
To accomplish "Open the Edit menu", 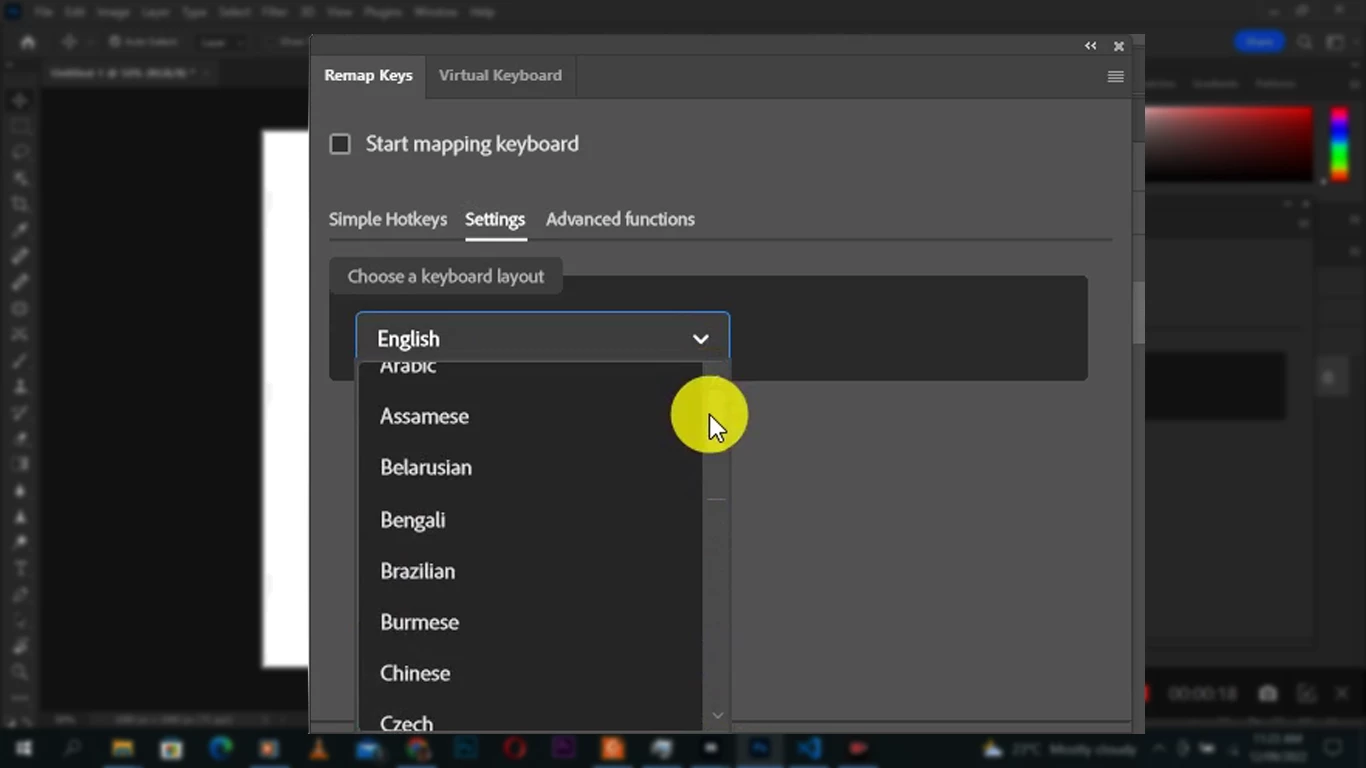I will coord(76,12).
